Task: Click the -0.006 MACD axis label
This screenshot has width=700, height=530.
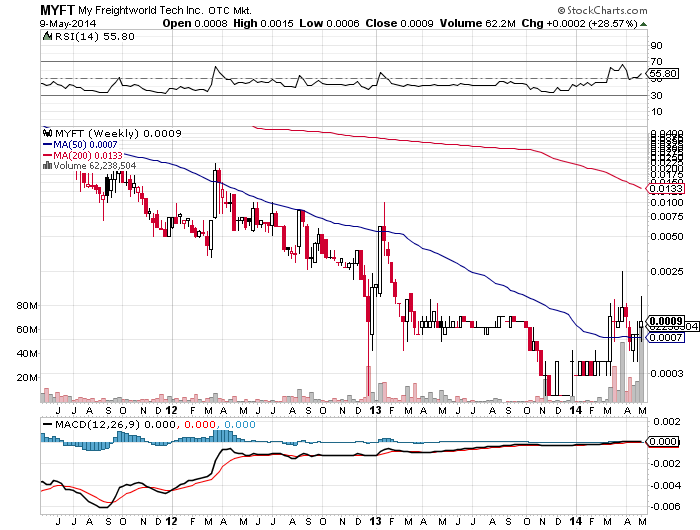Action: point(665,506)
